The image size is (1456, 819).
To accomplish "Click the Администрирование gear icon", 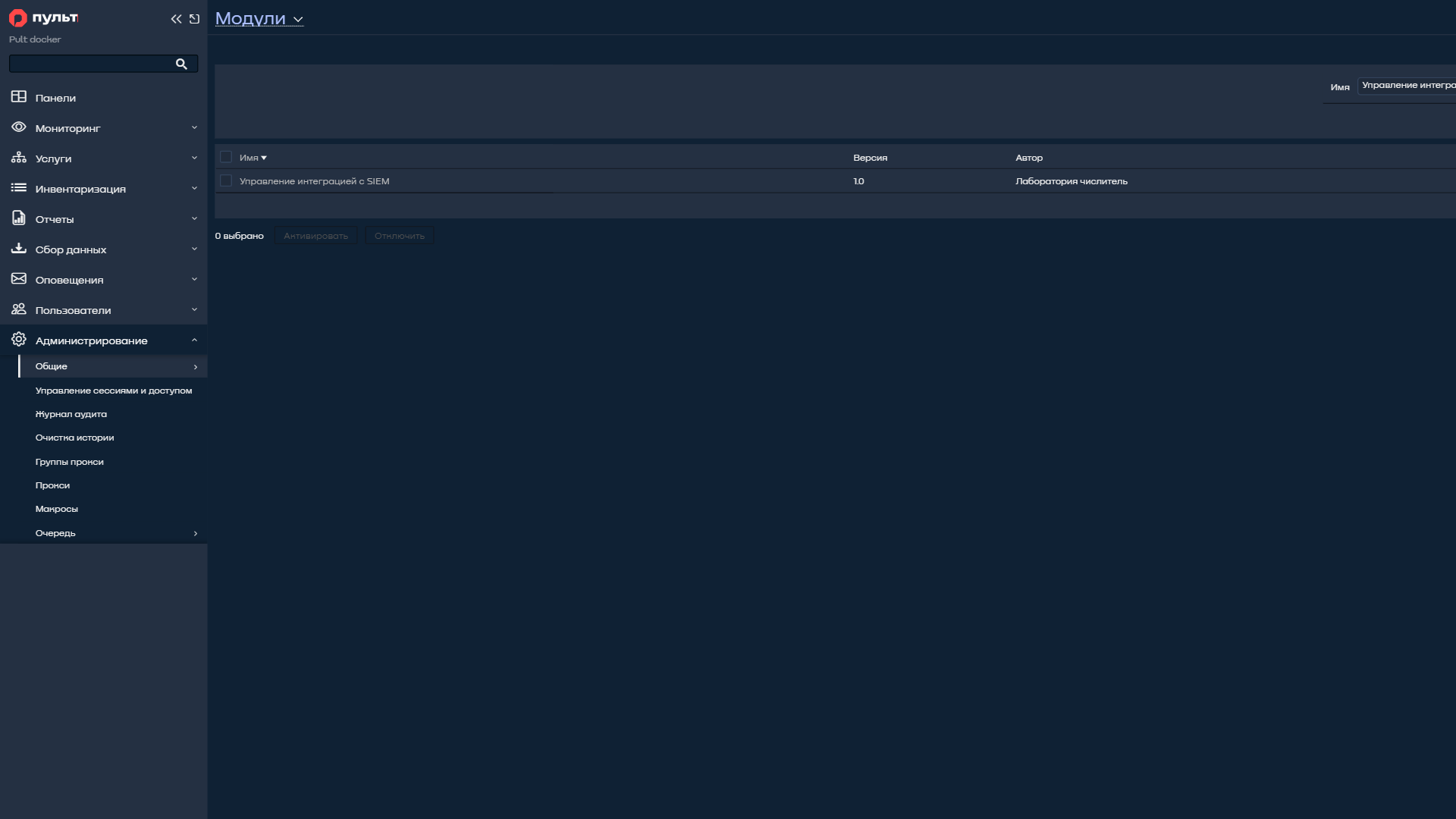I will (x=19, y=340).
